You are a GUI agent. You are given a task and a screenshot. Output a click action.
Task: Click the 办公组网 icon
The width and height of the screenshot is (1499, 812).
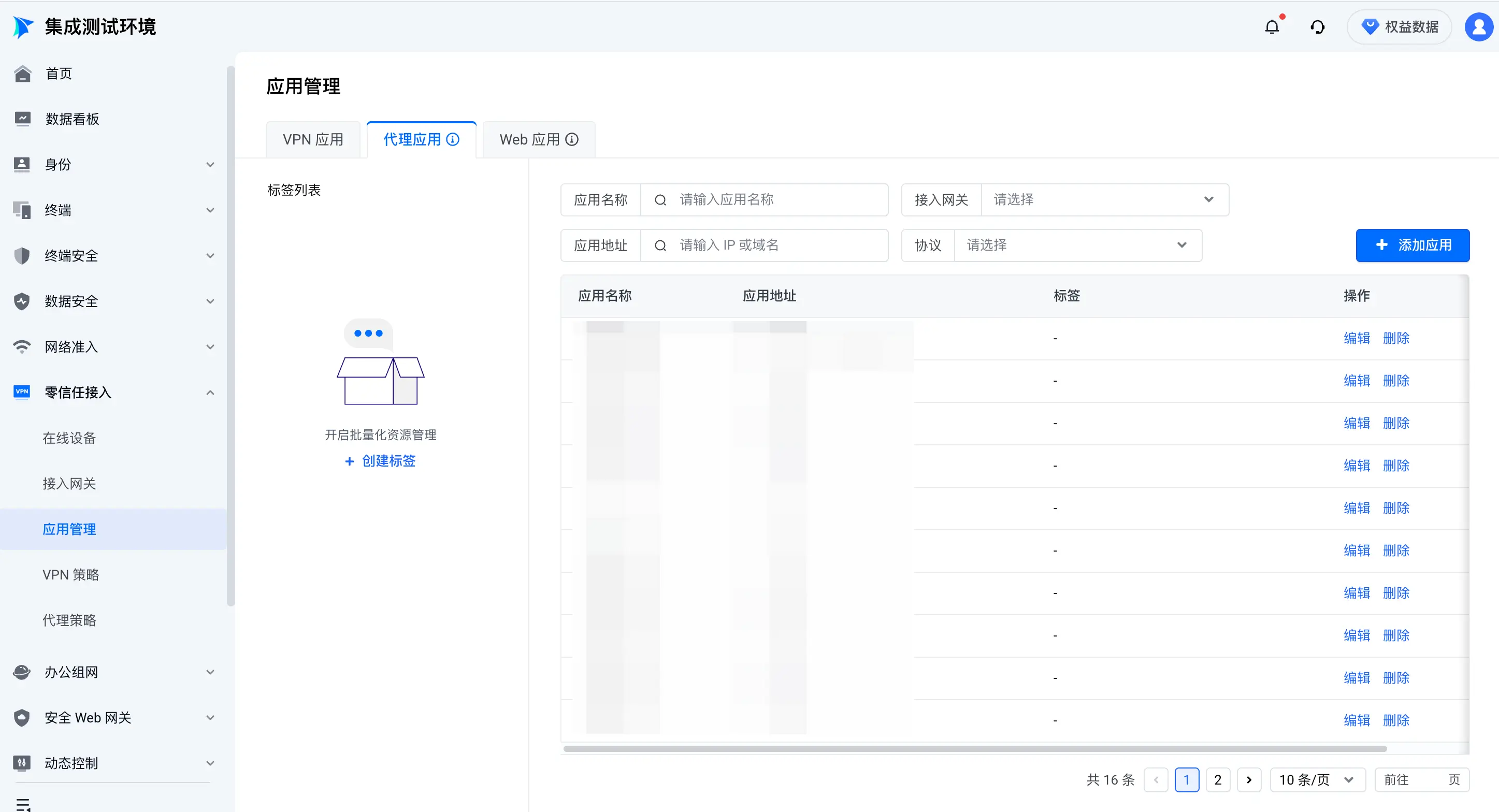tap(22, 672)
